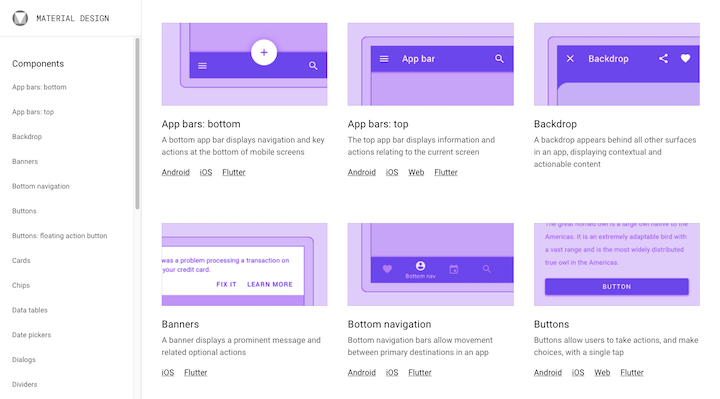The width and height of the screenshot is (720, 399).
Task: Select Banners in the sidebar
Action: pos(25,162)
